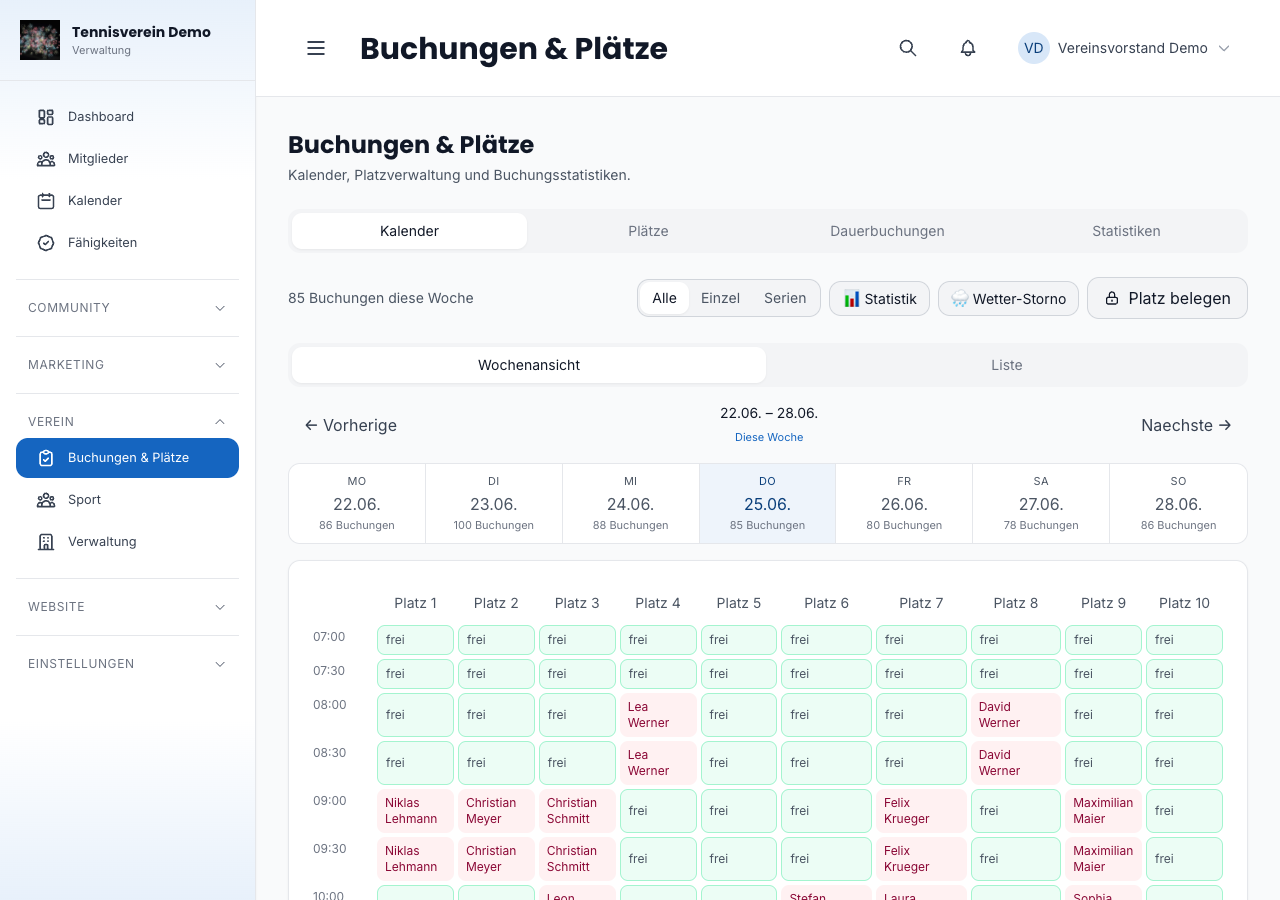Click the Statistik button

880,299
